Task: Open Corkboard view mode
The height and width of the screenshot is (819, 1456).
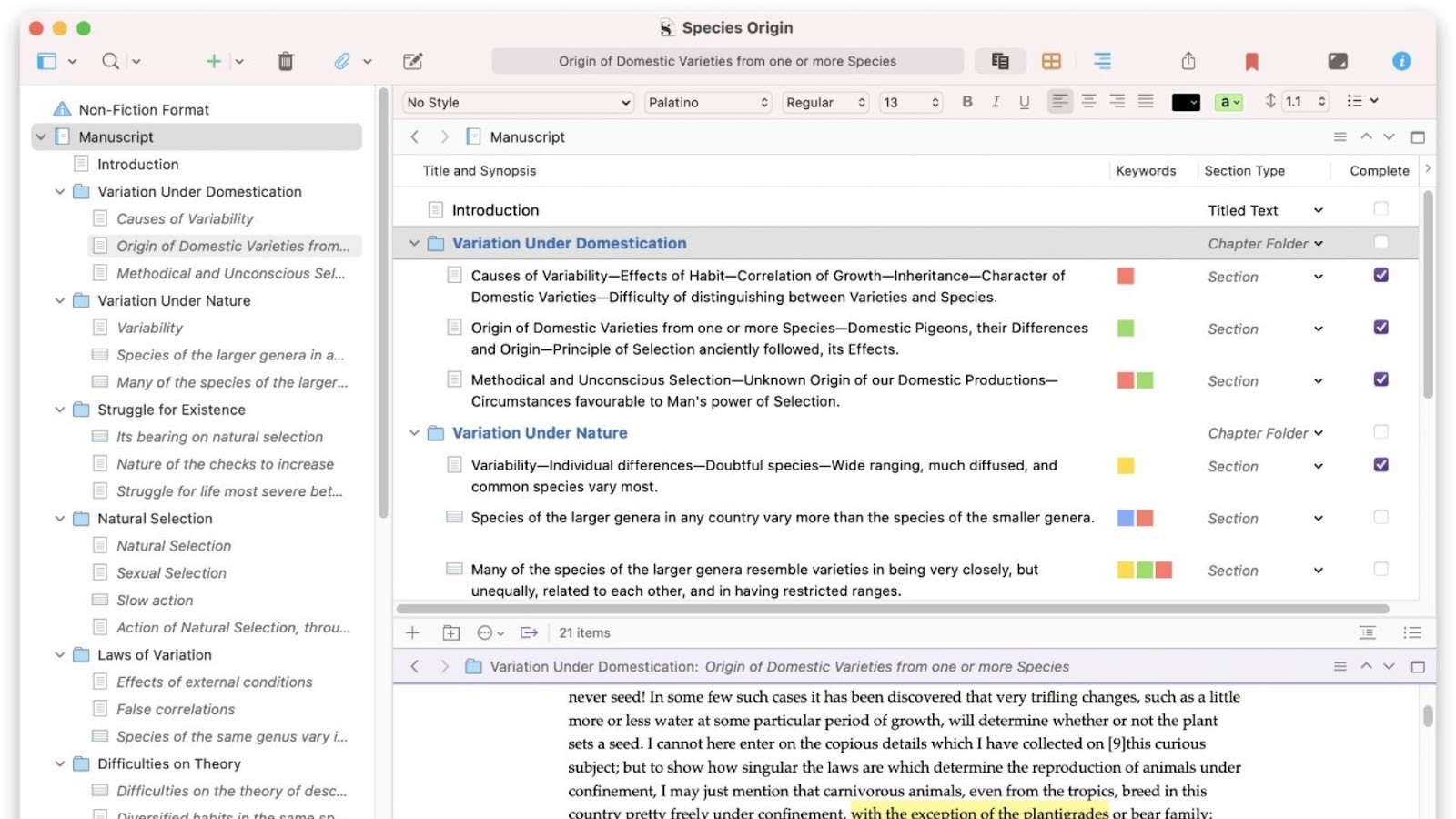Action: click(x=1052, y=61)
